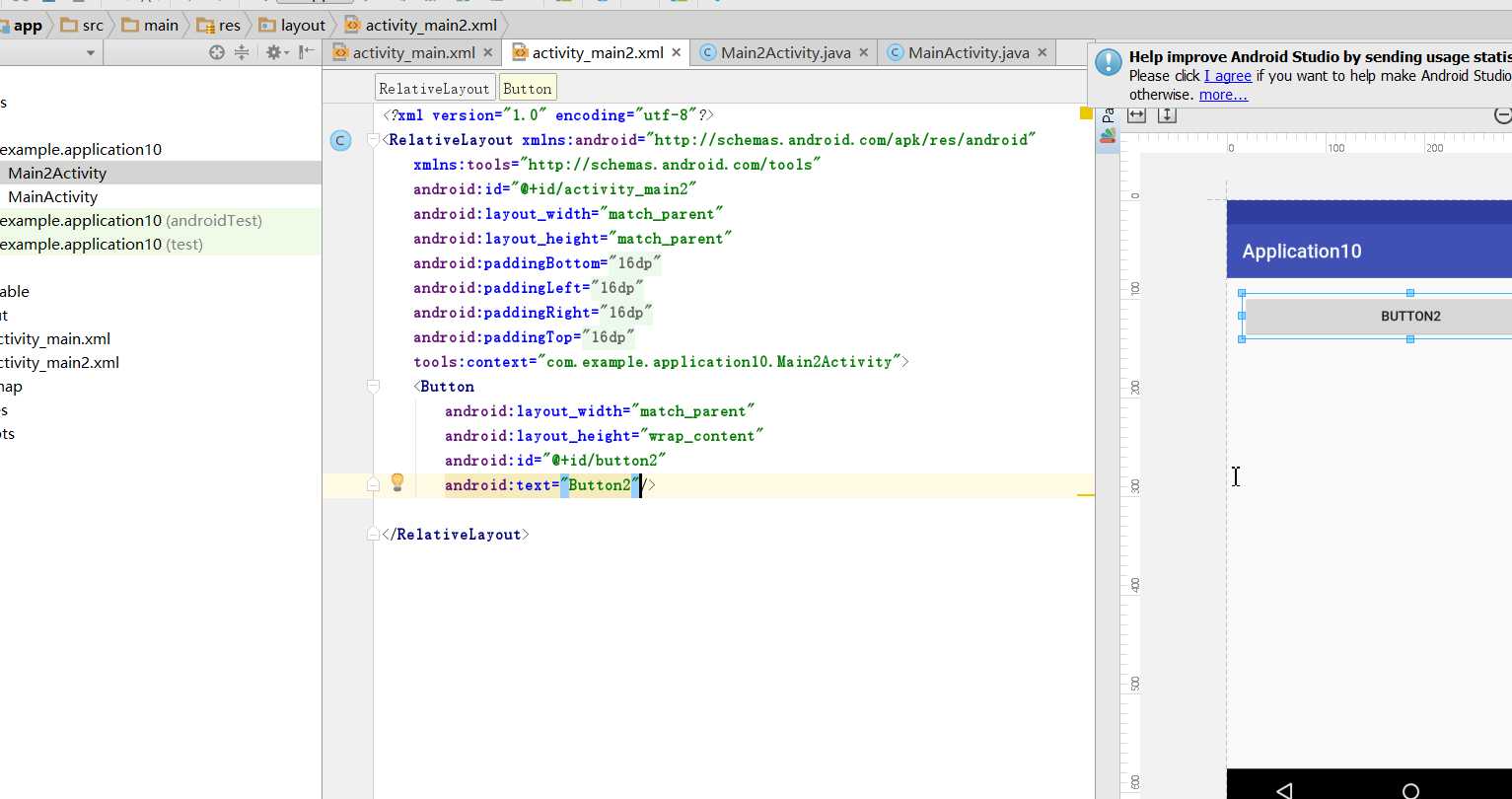The width and height of the screenshot is (1512, 799).
Task: Select activity_main.xml in project tree
Action: [55, 338]
